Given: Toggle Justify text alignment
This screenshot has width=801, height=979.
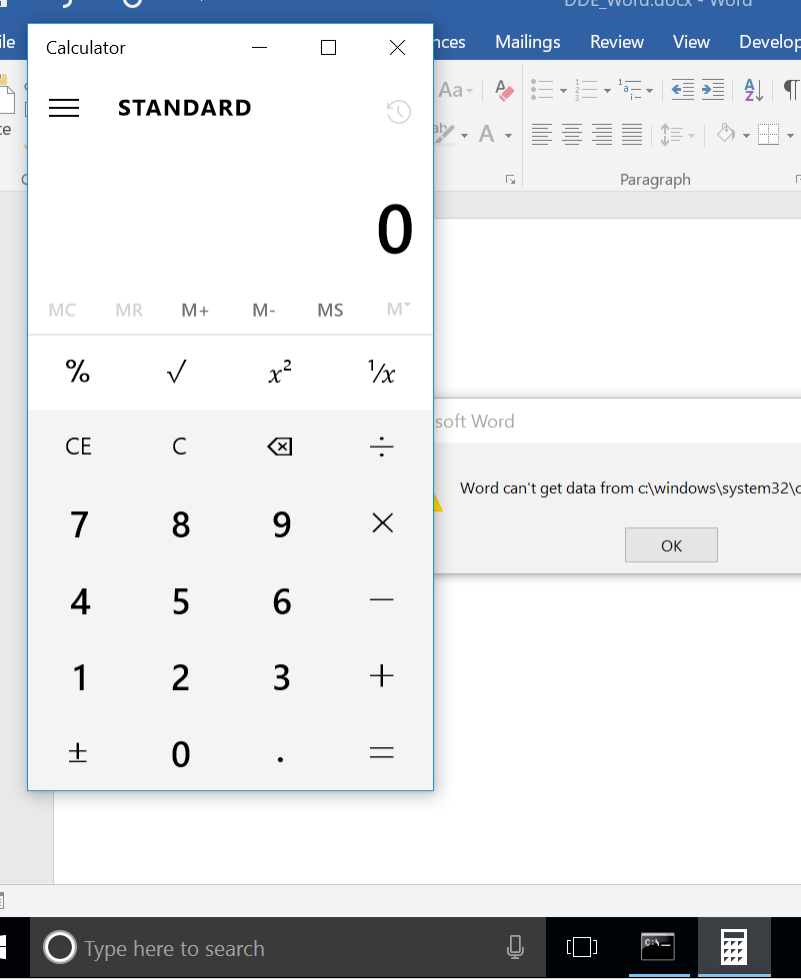Looking at the screenshot, I should [632, 134].
